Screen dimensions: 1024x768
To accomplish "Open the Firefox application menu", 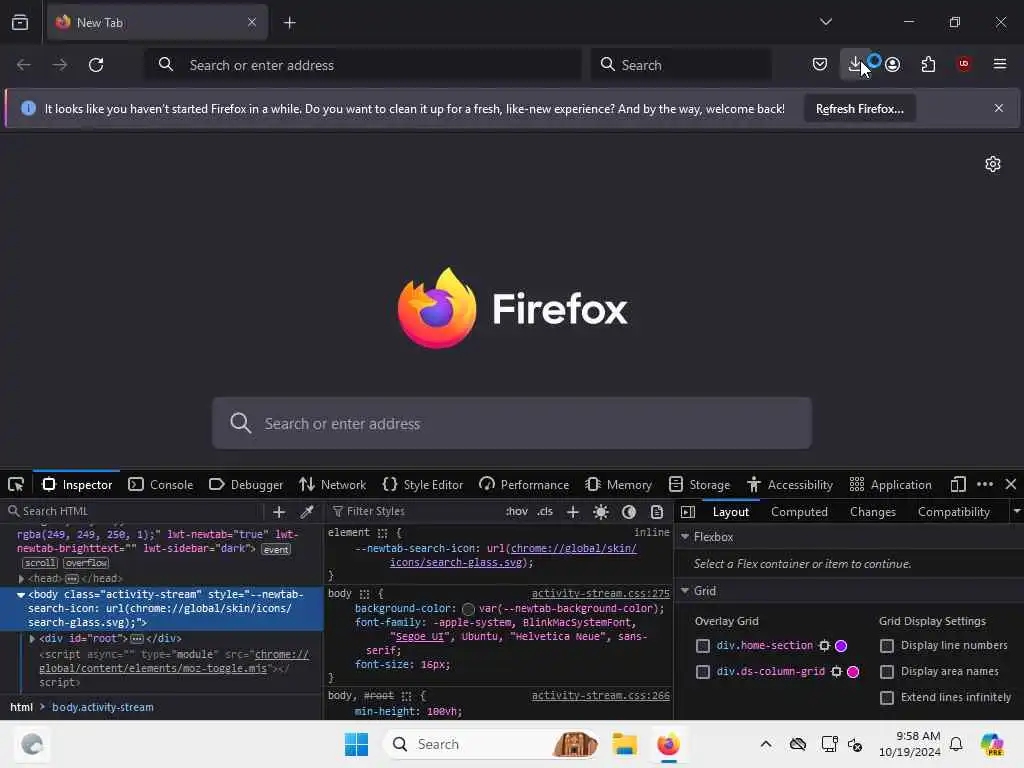I will coord(999,64).
